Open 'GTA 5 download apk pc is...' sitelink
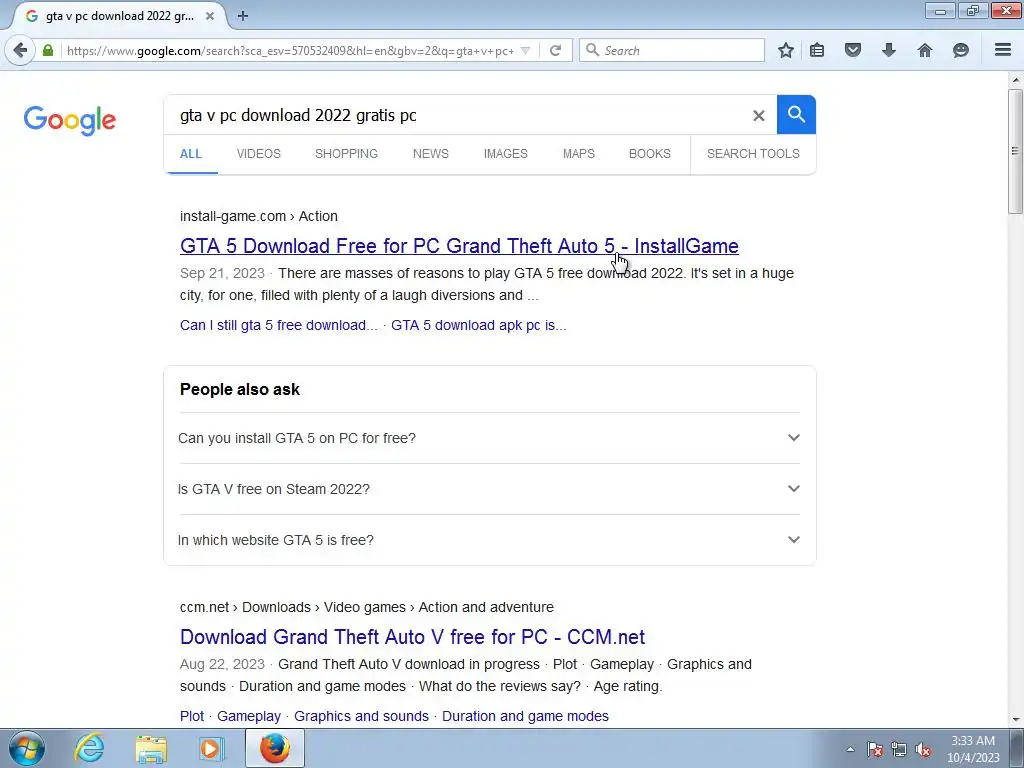Viewport: 1024px width, 768px height. [x=479, y=325]
